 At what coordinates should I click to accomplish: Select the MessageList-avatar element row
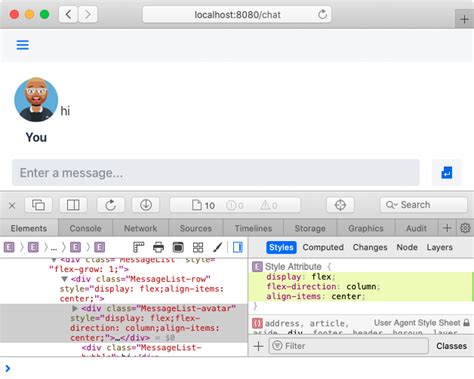124,323
